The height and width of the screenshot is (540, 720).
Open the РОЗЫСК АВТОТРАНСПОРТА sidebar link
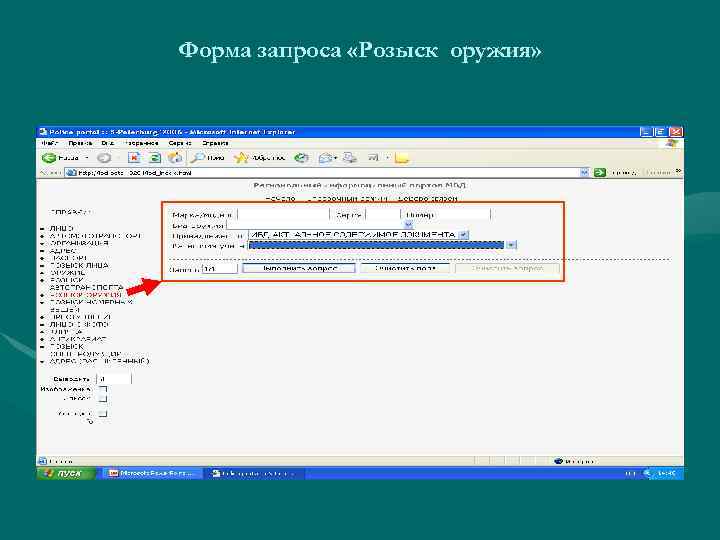(86, 284)
